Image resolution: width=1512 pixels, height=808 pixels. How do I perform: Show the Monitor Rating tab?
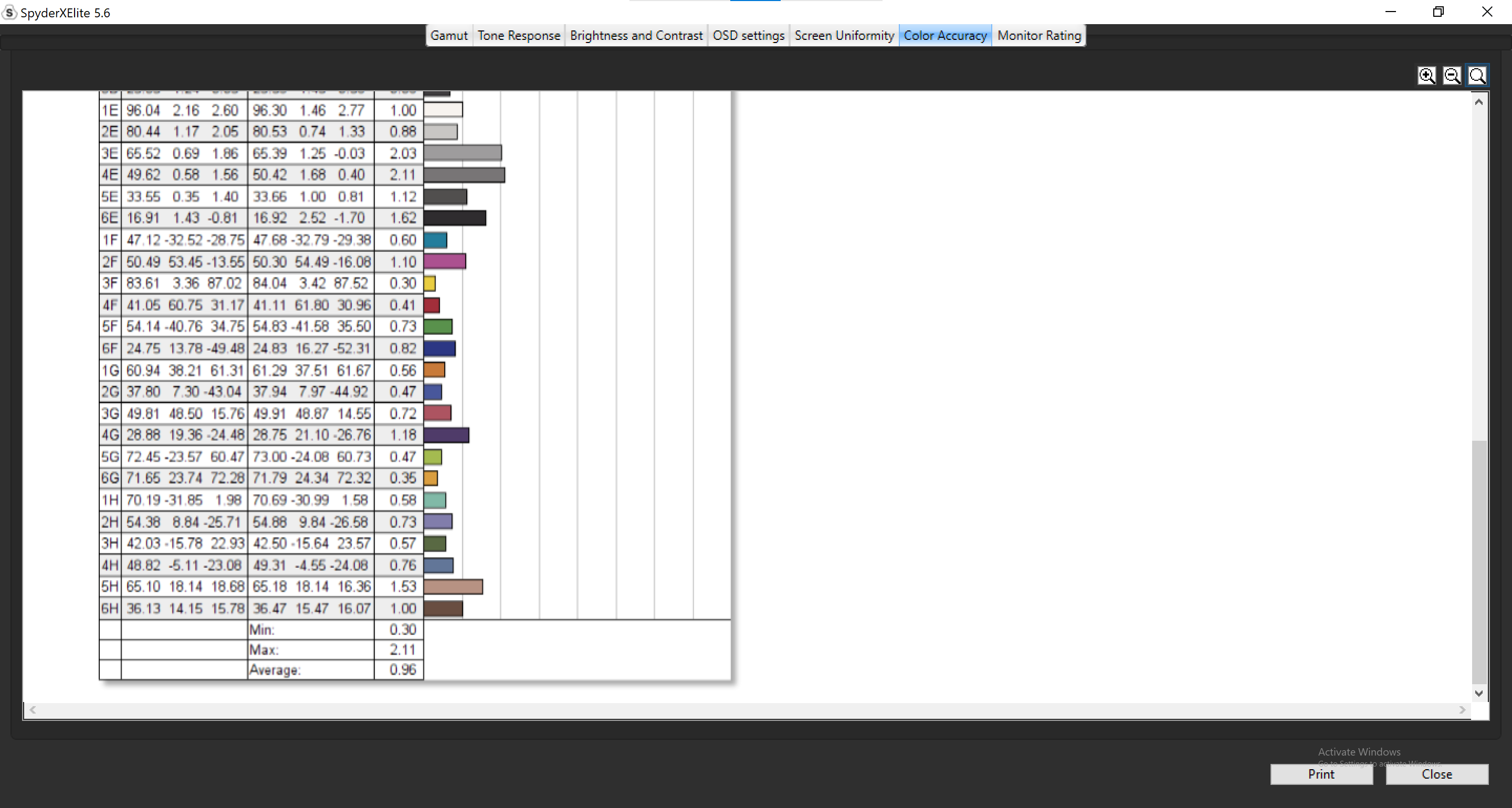1038,35
